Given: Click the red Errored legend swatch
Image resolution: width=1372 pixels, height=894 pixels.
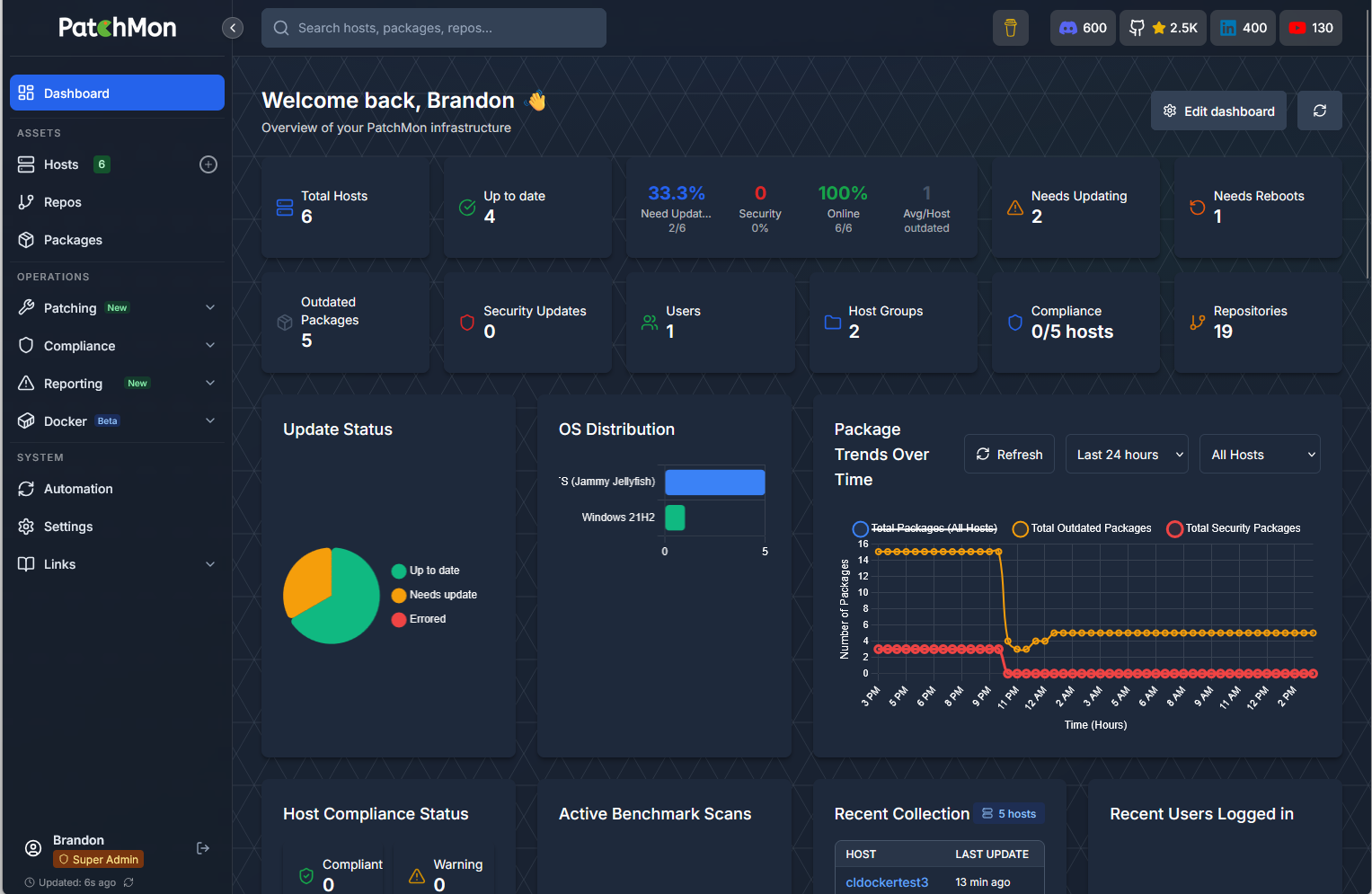Looking at the screenshot, I should (x=399, y=619).
